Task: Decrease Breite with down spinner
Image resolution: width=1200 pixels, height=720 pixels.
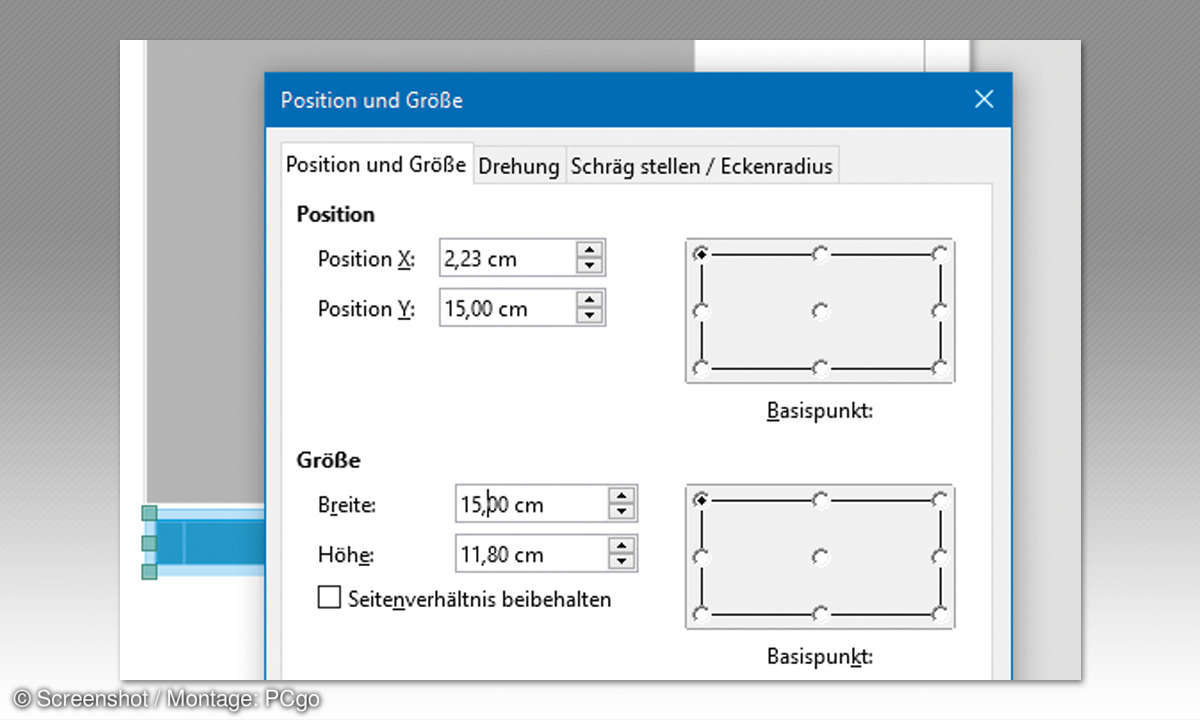Action: pyautogui.click(x=623, y=512)
